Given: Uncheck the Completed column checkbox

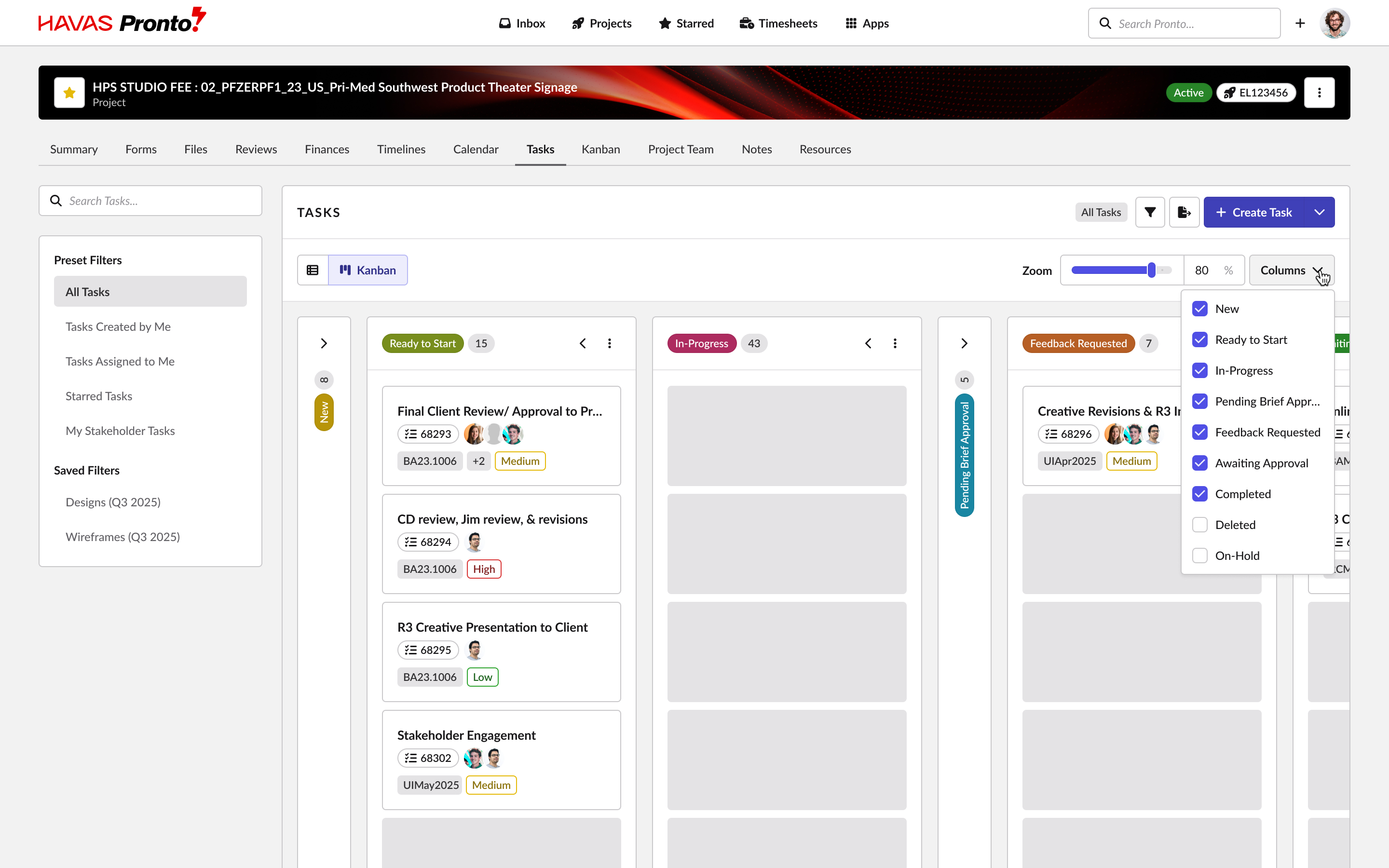Looking at the screenshot, I should [x=1199, y=494].
